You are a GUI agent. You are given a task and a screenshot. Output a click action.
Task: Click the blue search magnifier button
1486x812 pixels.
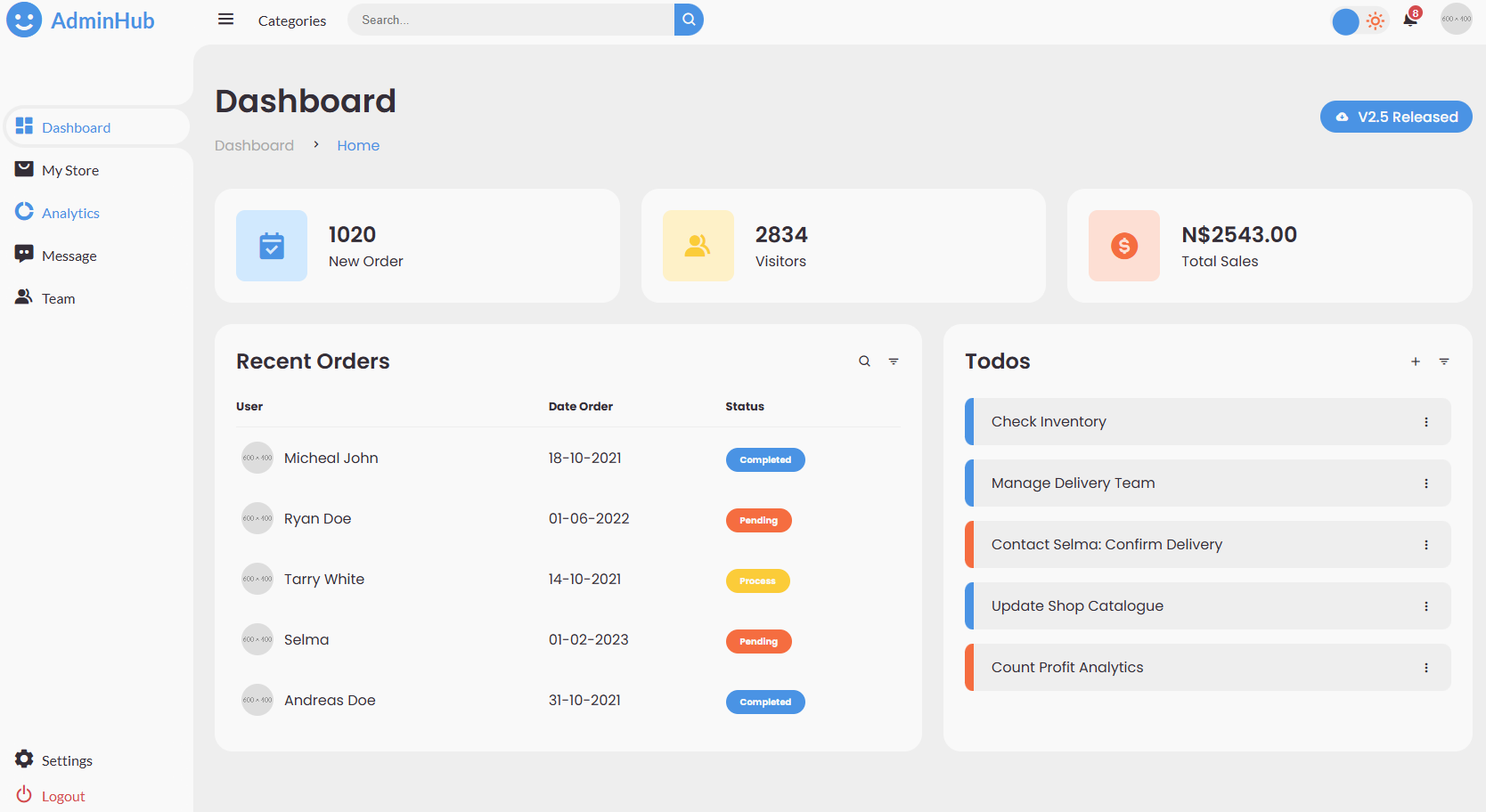click(689, 20)
